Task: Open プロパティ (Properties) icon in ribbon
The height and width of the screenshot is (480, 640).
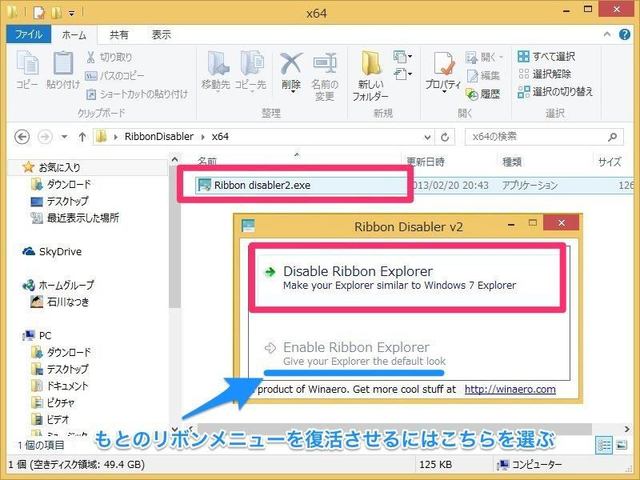Action: pyautogui.click(x=443, y=72)
